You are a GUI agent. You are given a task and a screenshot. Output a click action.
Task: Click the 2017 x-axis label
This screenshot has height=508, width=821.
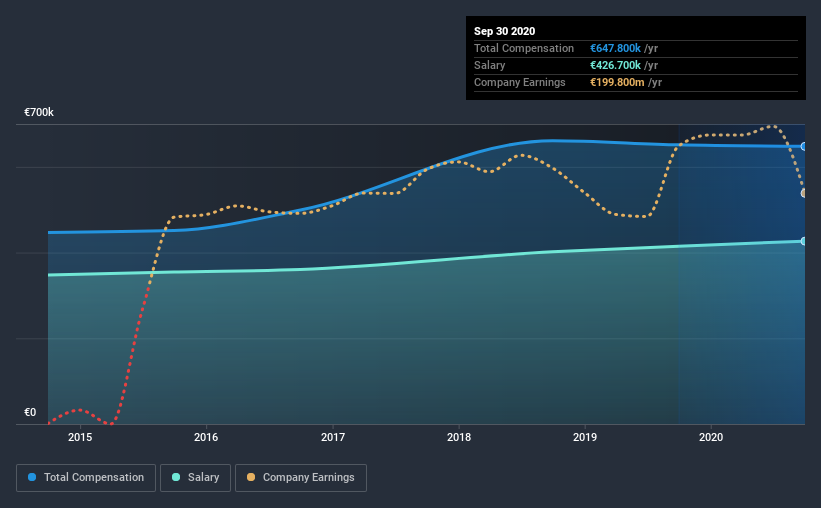(x=333, y=437)
